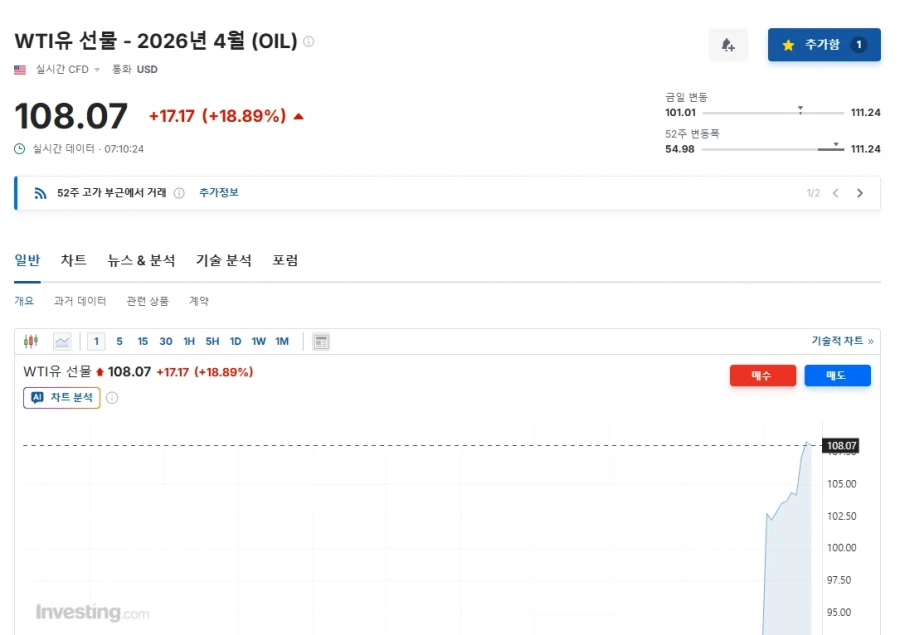Click info icon beside 차트 분석 button
Viewport: 900px width, 635px height.
click(x=112, y=398)
